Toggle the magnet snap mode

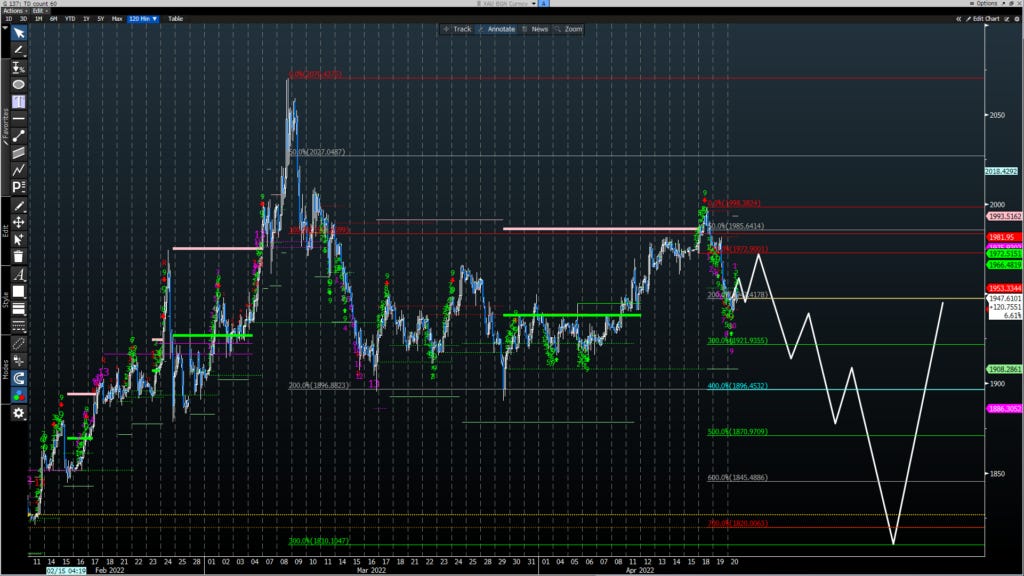coord(19,378)
